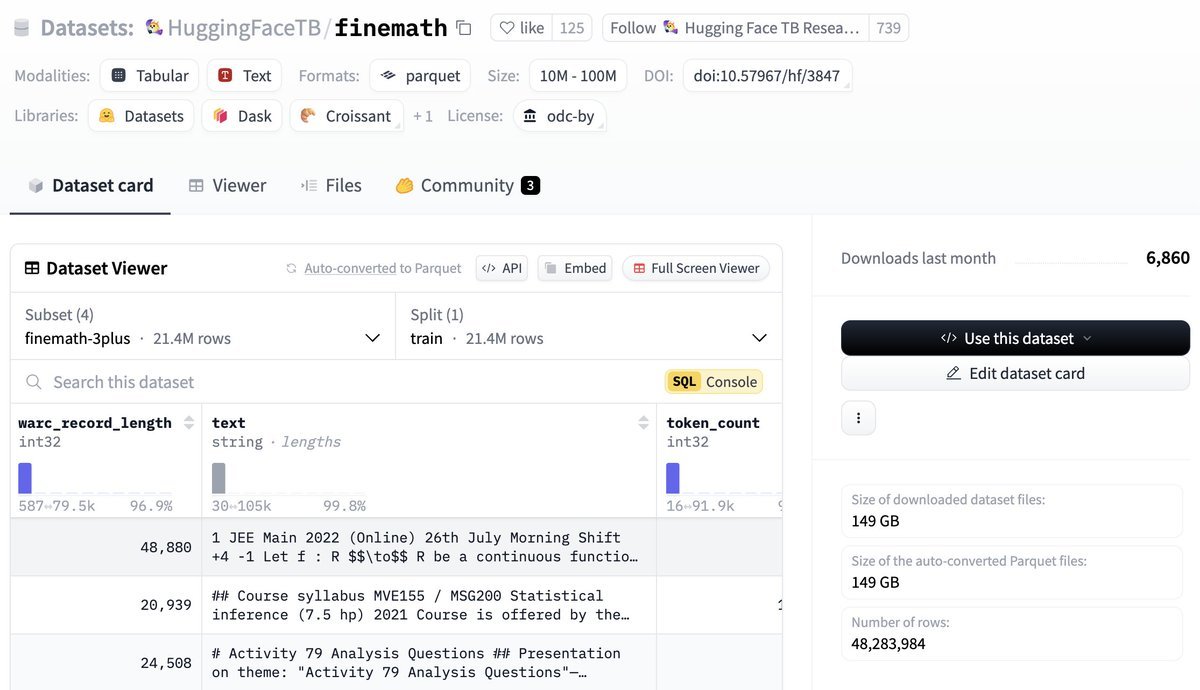This screenshot has height=690, width=1200.
Task: Open the Community tab
Action: pyautogui.click(x=467, y=186)
